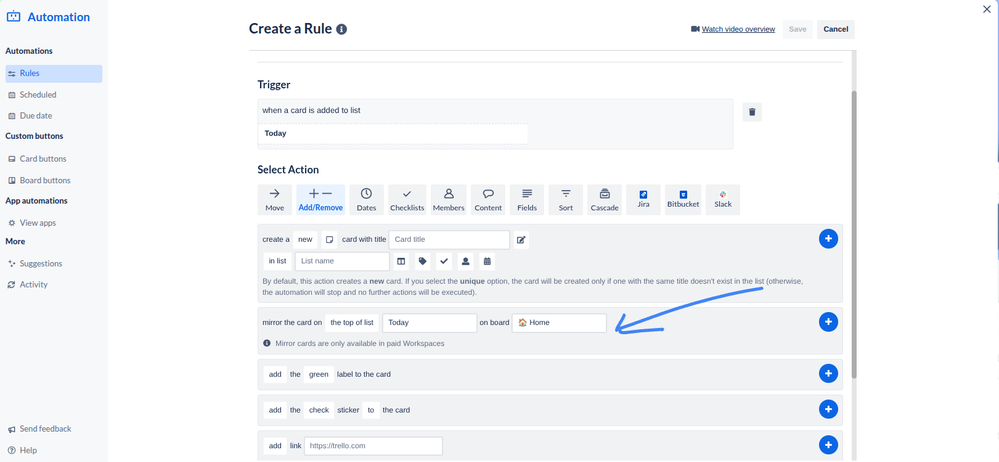Click the Cancel button

(836, 29)
